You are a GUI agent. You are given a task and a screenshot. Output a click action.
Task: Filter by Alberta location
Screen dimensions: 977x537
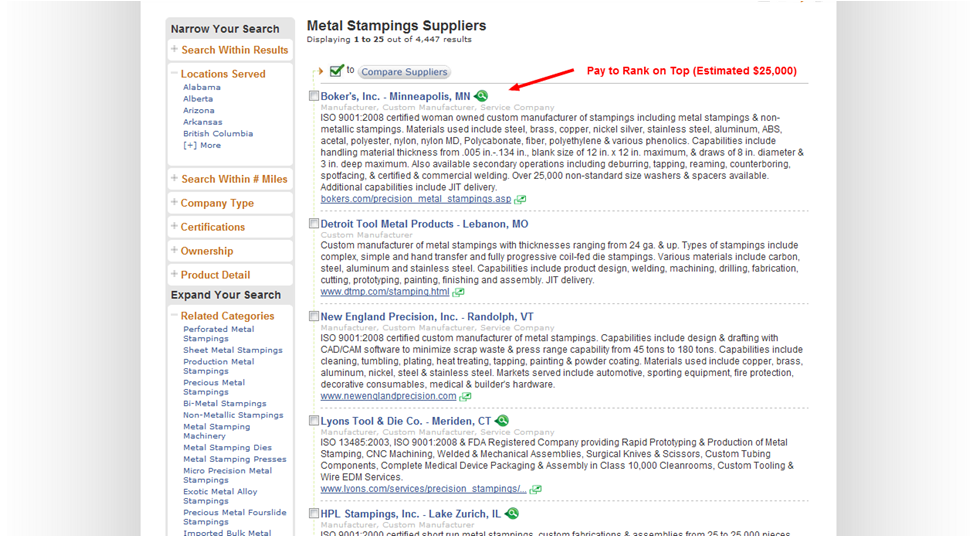198,99
